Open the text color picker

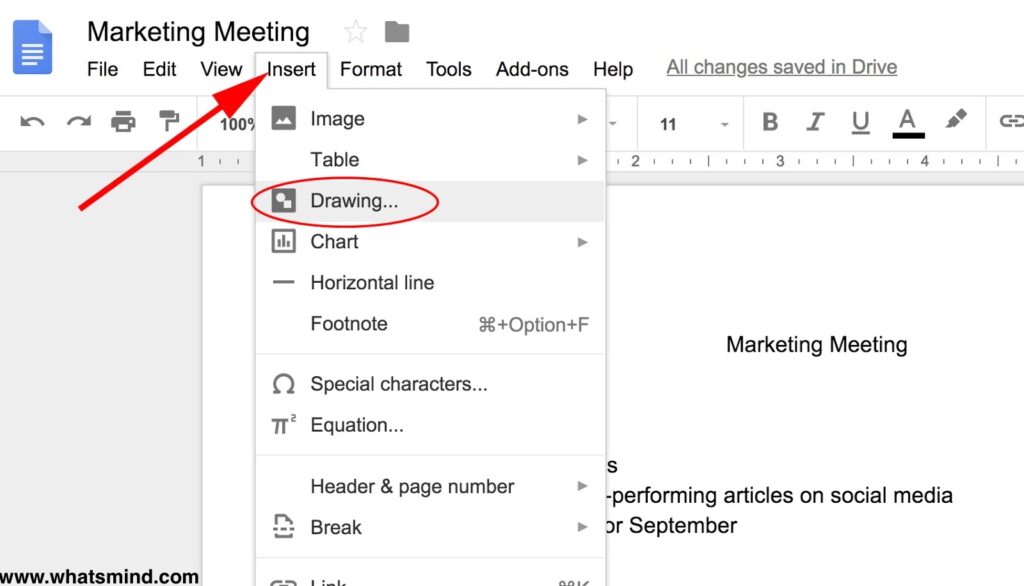908,123
